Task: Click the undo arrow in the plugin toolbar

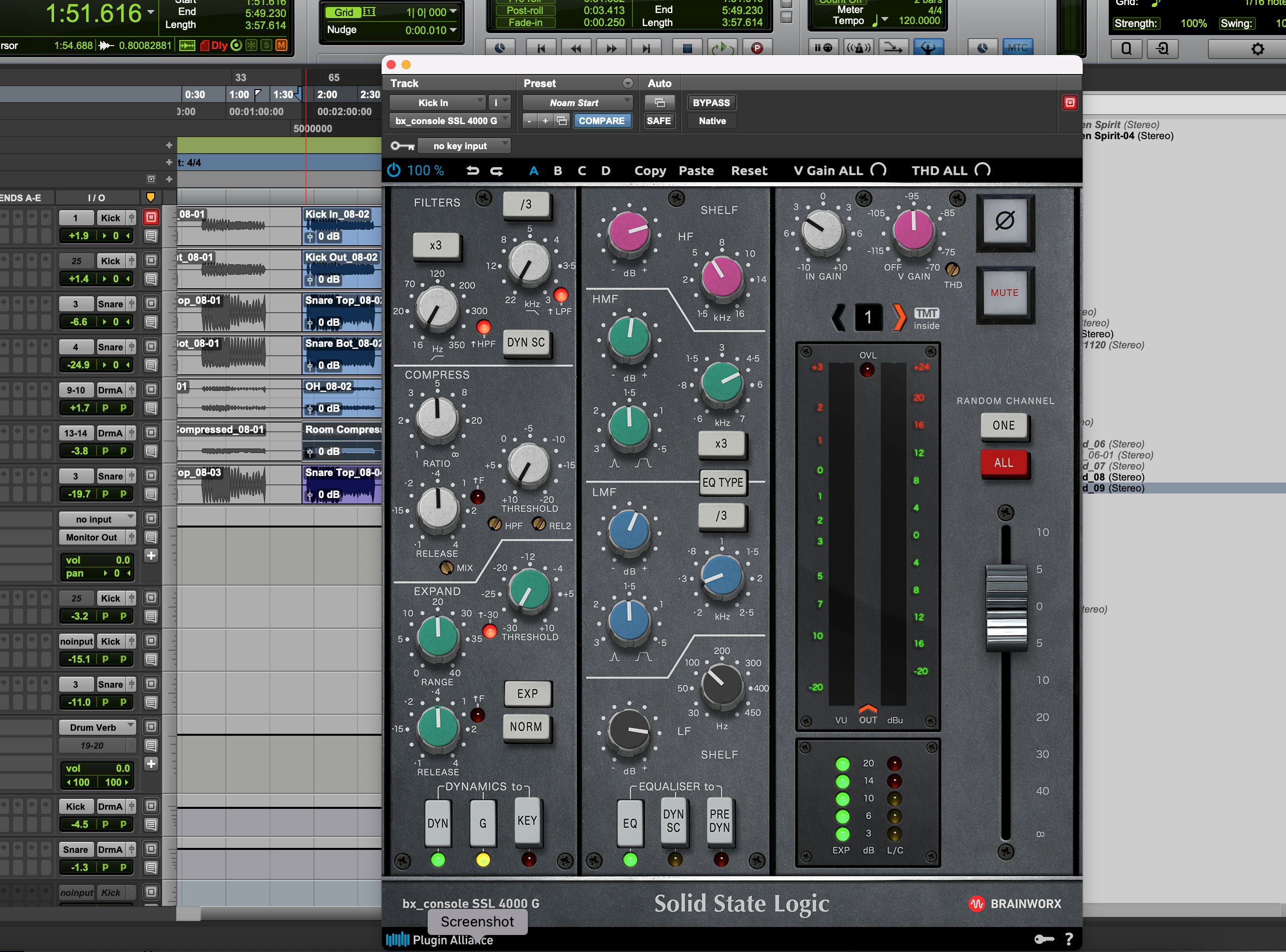Action: [x=473, y=171]
